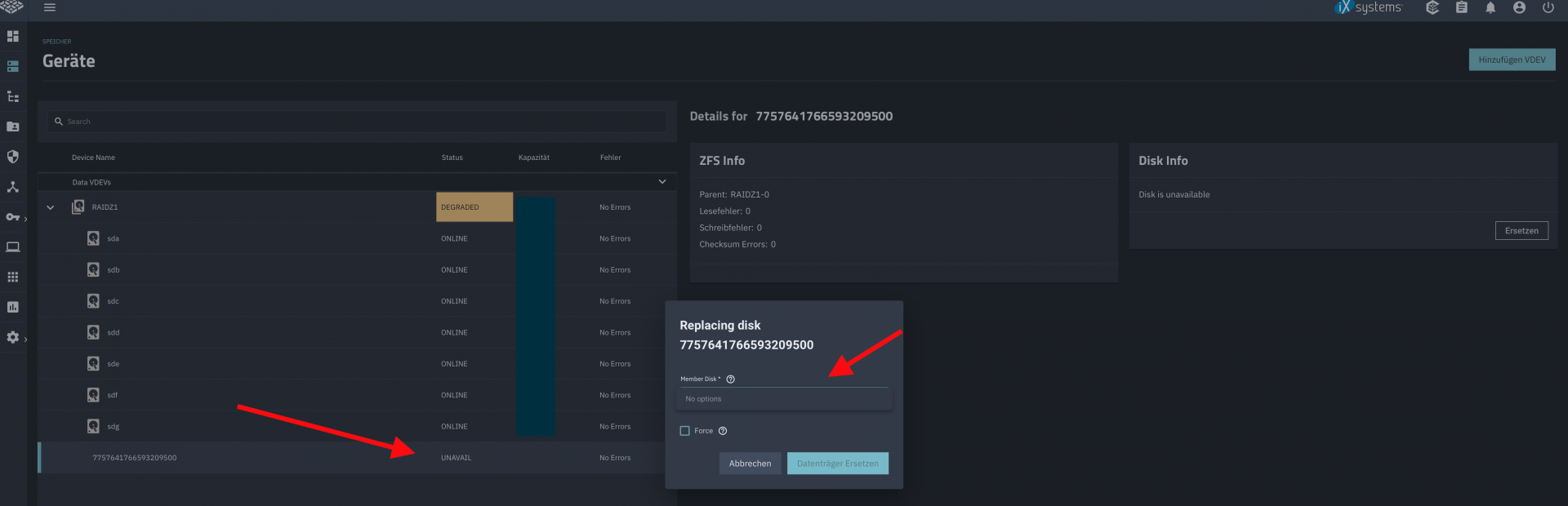Click the UNAVAIL status text
1568x506 pixels.
[x=456, y=458]
